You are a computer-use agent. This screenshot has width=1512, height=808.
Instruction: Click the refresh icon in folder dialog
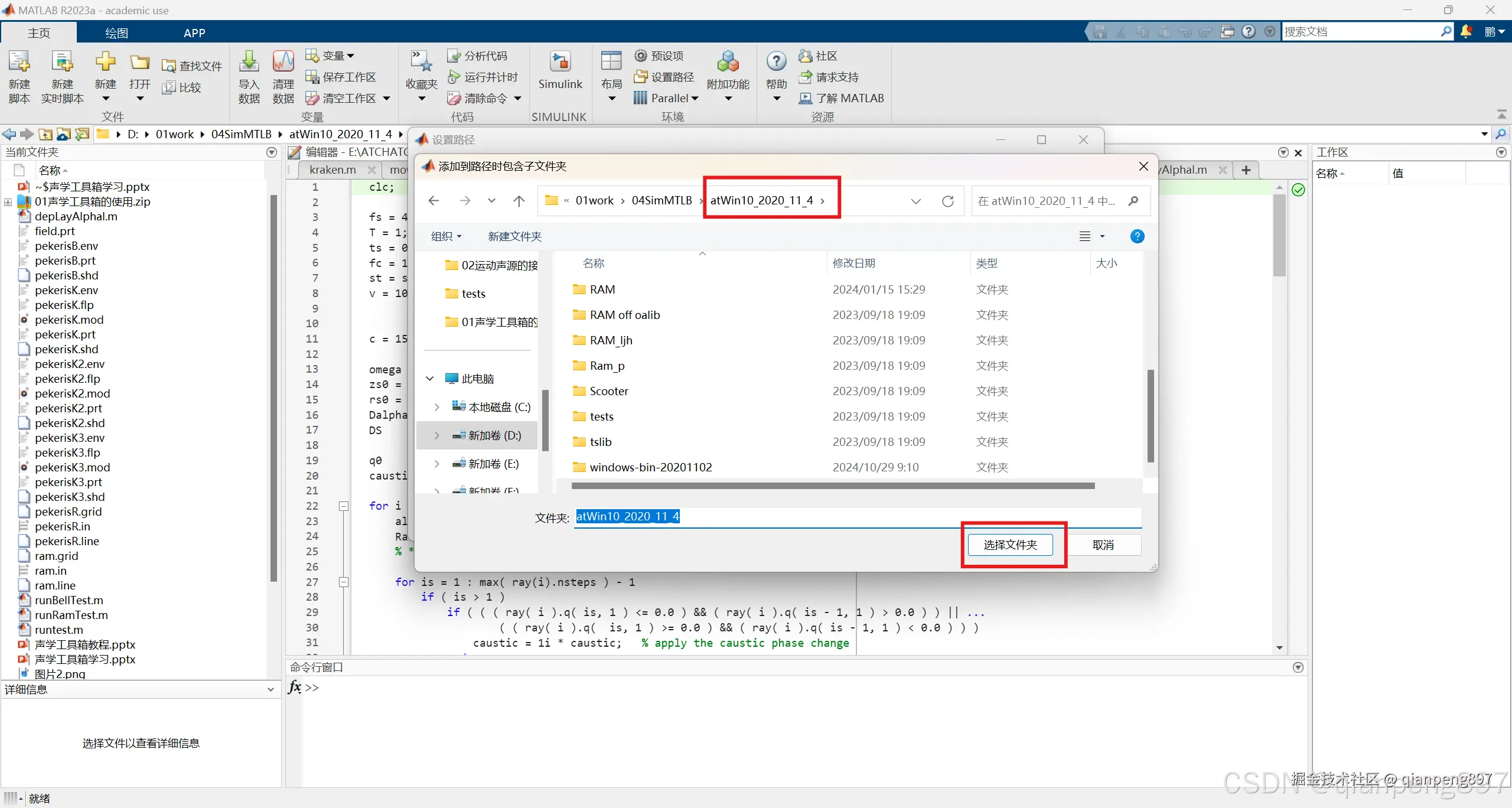coord(947,201)
